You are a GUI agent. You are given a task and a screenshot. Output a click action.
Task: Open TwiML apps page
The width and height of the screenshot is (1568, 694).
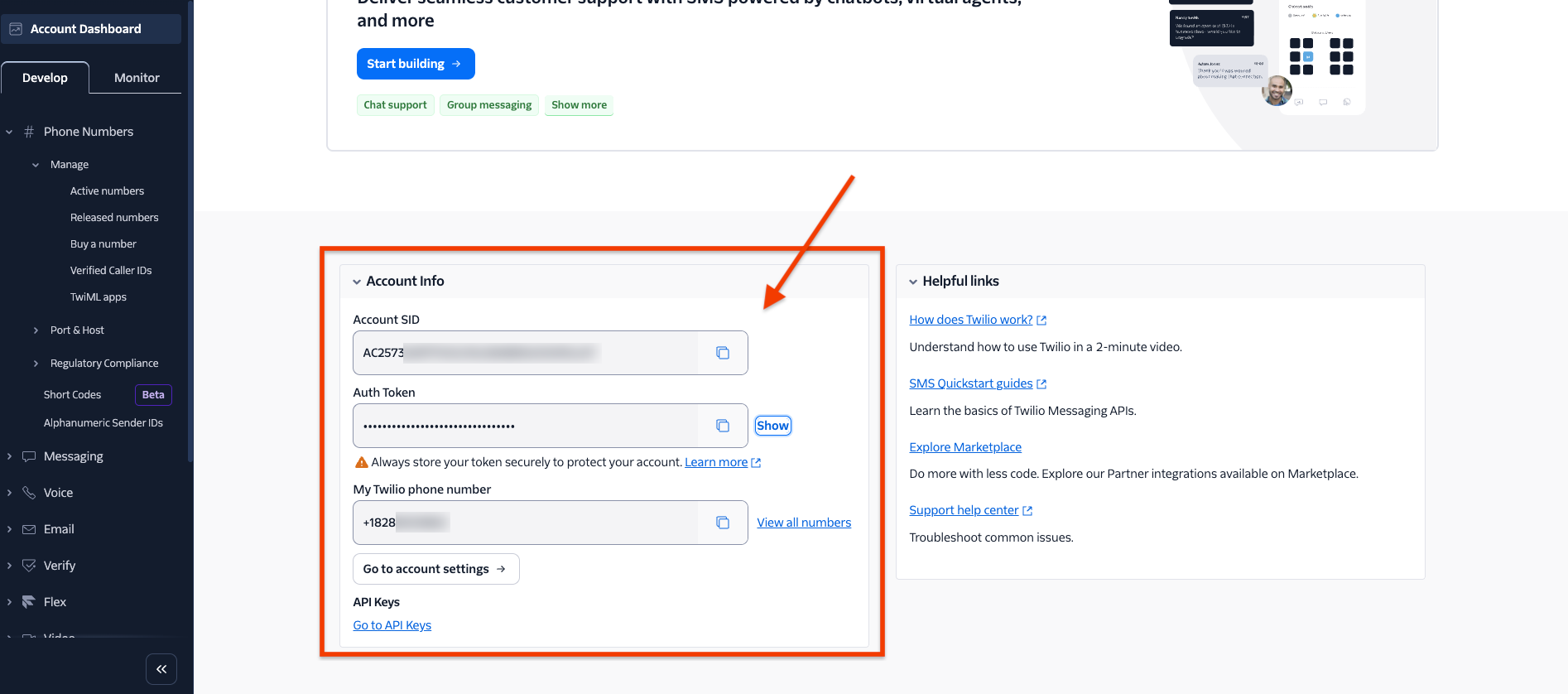[x=99, y=297]
